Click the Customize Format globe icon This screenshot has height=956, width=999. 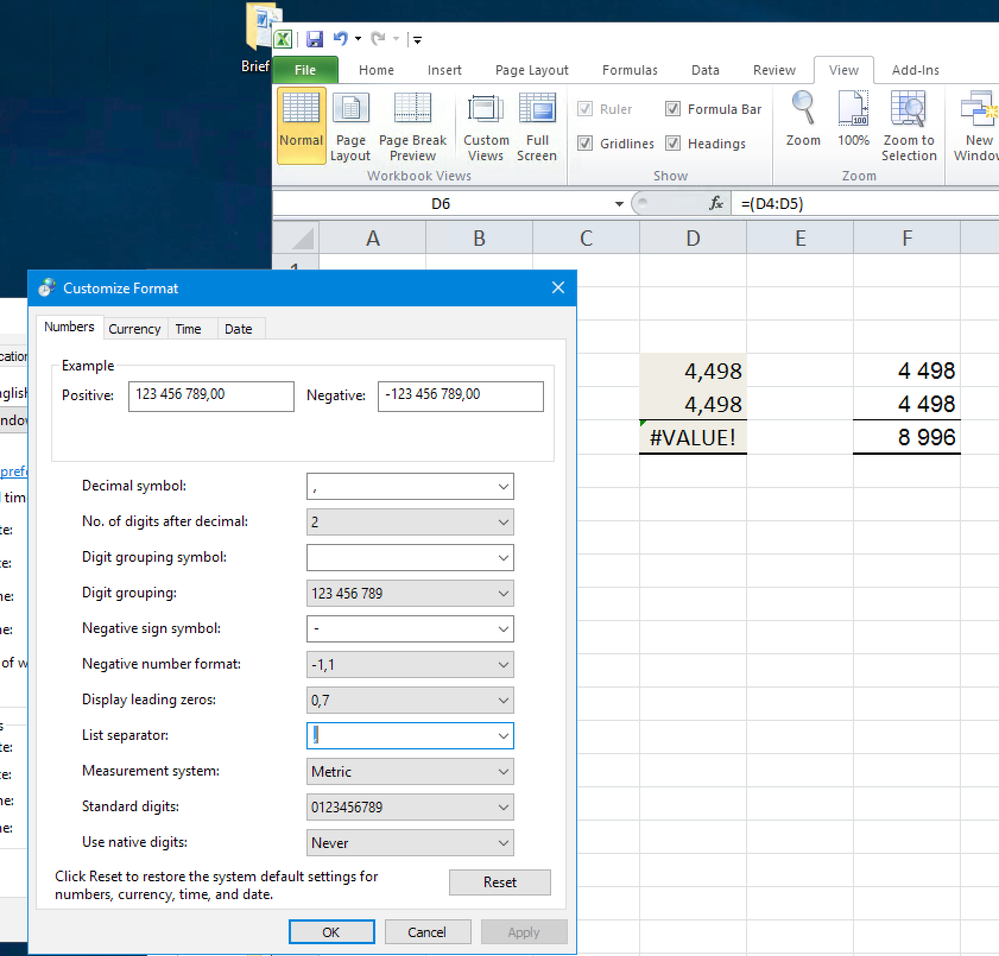click(x=47, y=288)
